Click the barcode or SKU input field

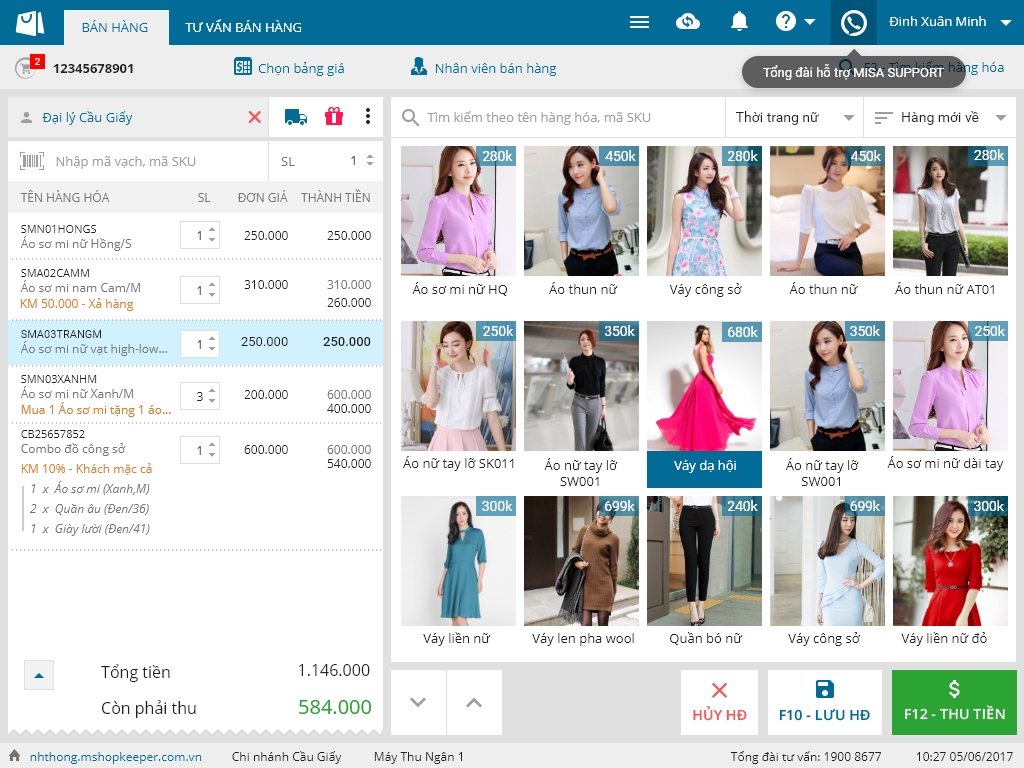coord(138,161)
